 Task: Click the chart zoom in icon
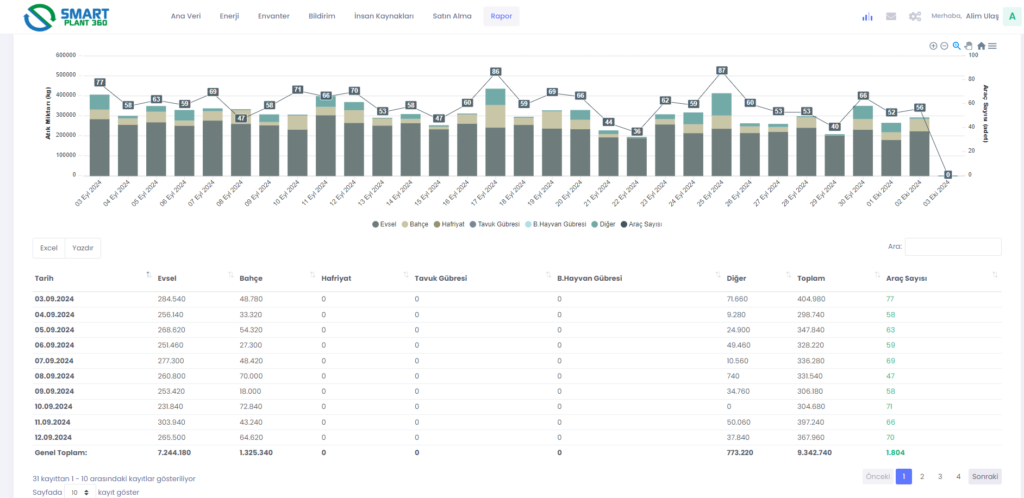pyautogui.click(x=933, y=46)
